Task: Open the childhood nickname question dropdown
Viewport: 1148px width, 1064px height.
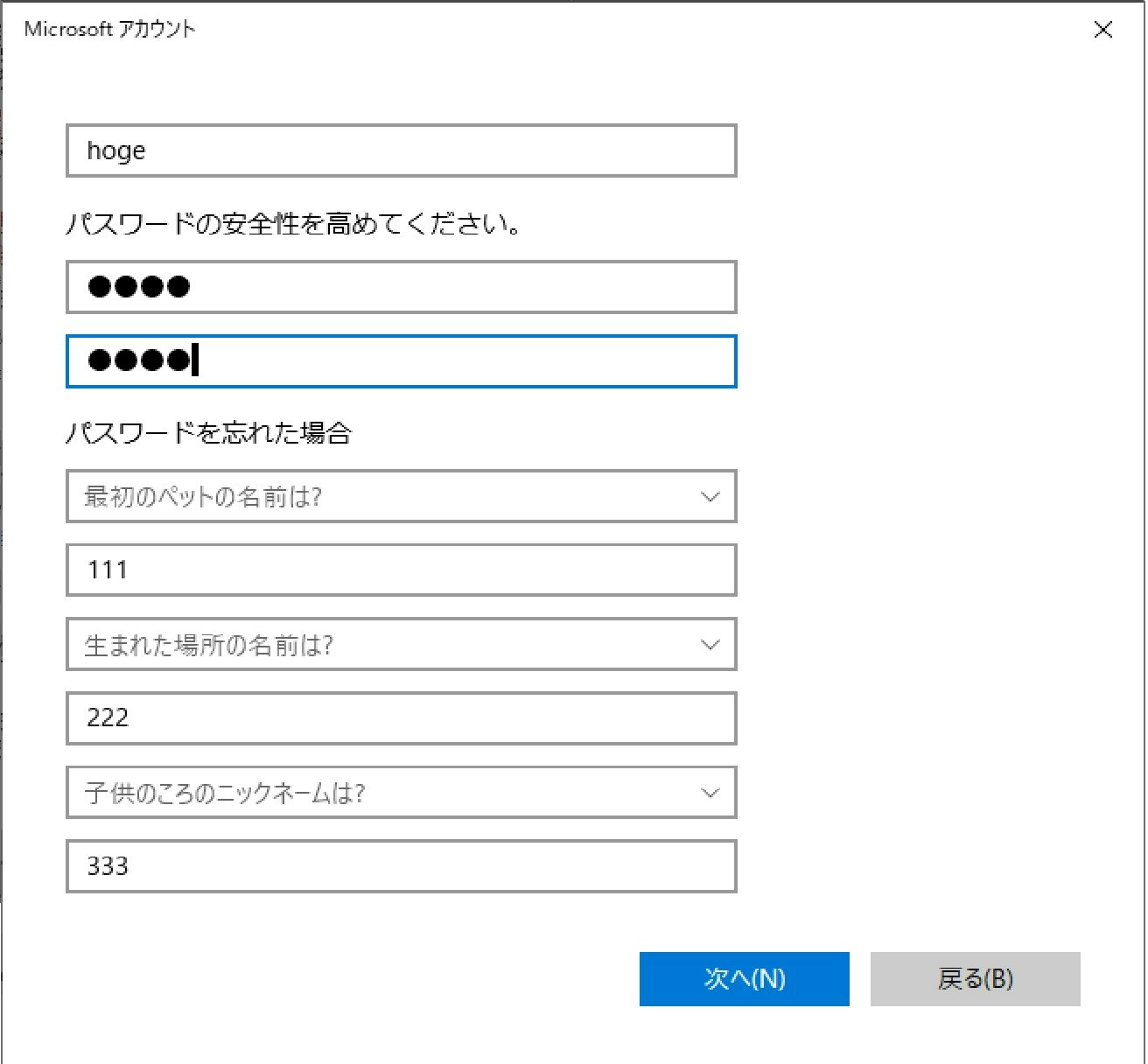Action: [399, 793]
